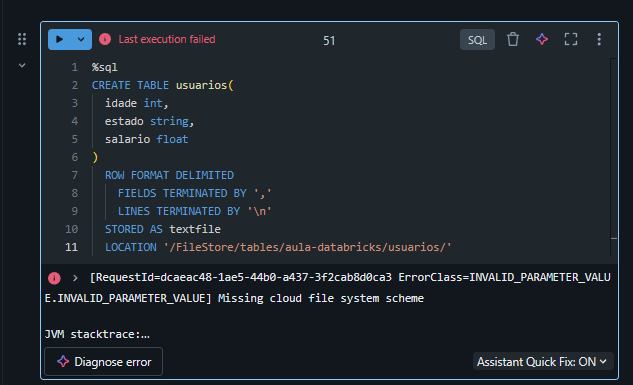The width and height of the screenshot is (633, 385).
Task: Expand error details chevron
Action: tap(75, 278)
